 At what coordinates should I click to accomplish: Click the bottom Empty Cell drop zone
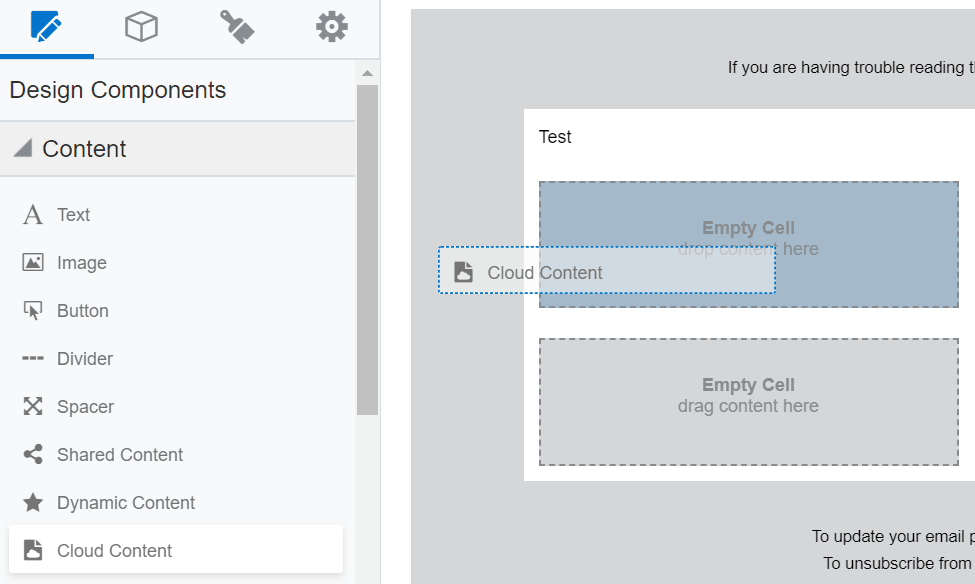748,401
